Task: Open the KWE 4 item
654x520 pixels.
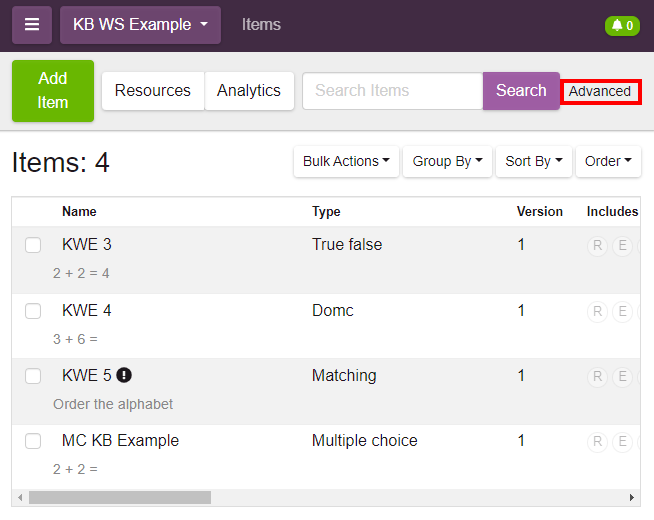Action: click(87, 311)
